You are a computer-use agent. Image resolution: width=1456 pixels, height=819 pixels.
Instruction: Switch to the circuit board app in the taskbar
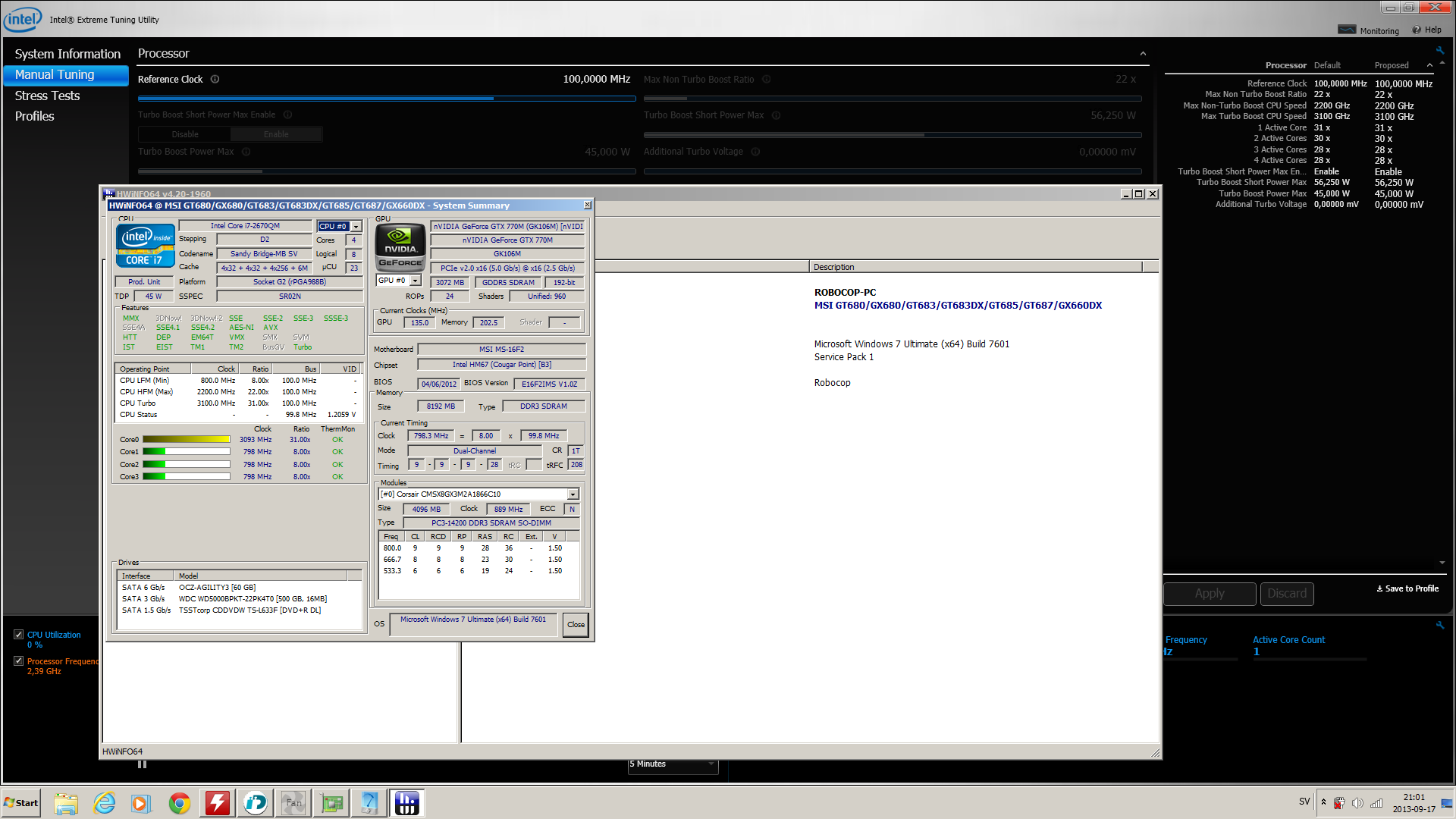tap(331, 803)
